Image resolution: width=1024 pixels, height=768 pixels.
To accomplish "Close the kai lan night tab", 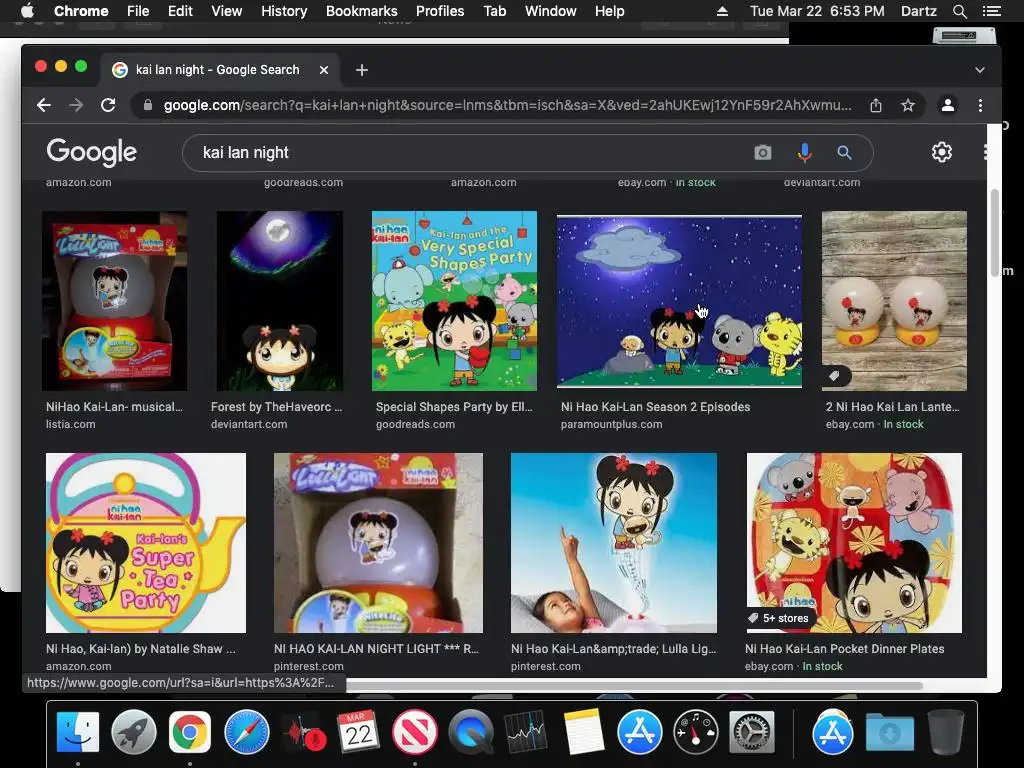I will (324, 70).
